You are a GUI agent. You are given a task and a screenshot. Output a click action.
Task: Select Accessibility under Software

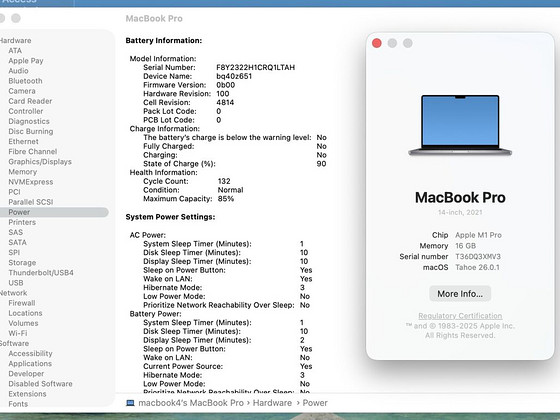coord(30,354)
